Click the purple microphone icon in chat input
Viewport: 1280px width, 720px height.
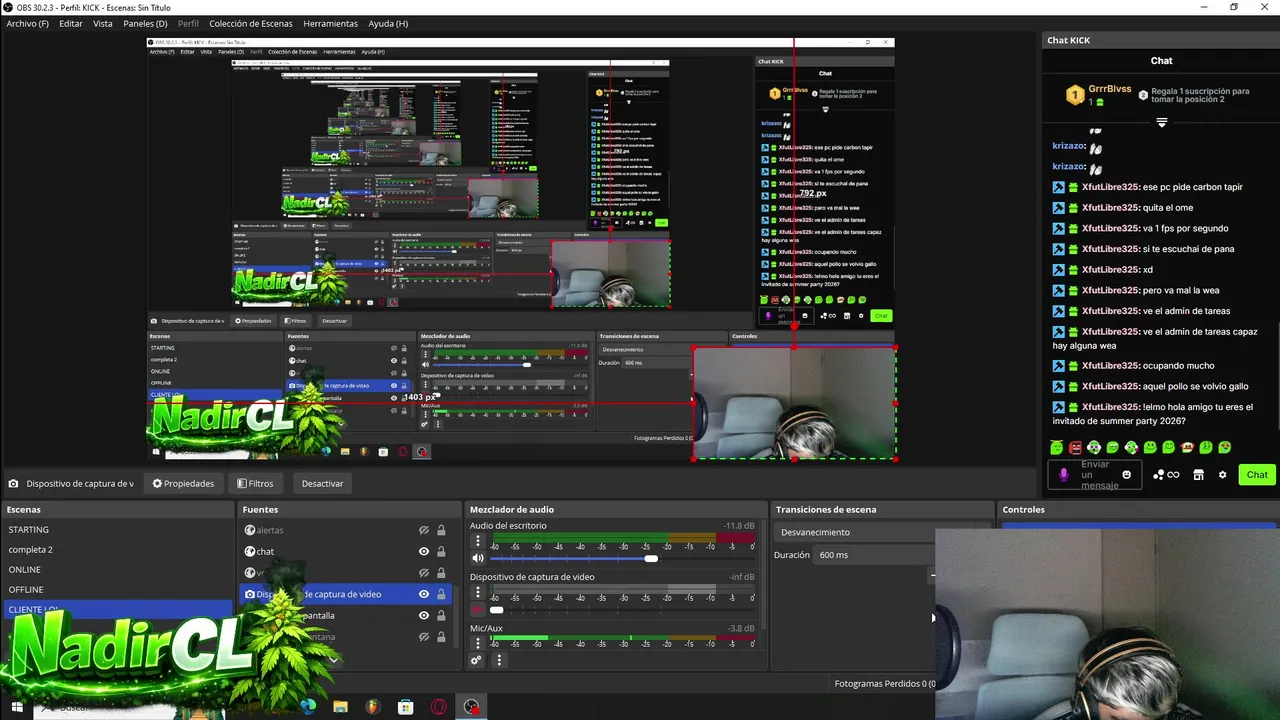(x=1064, y=474)
